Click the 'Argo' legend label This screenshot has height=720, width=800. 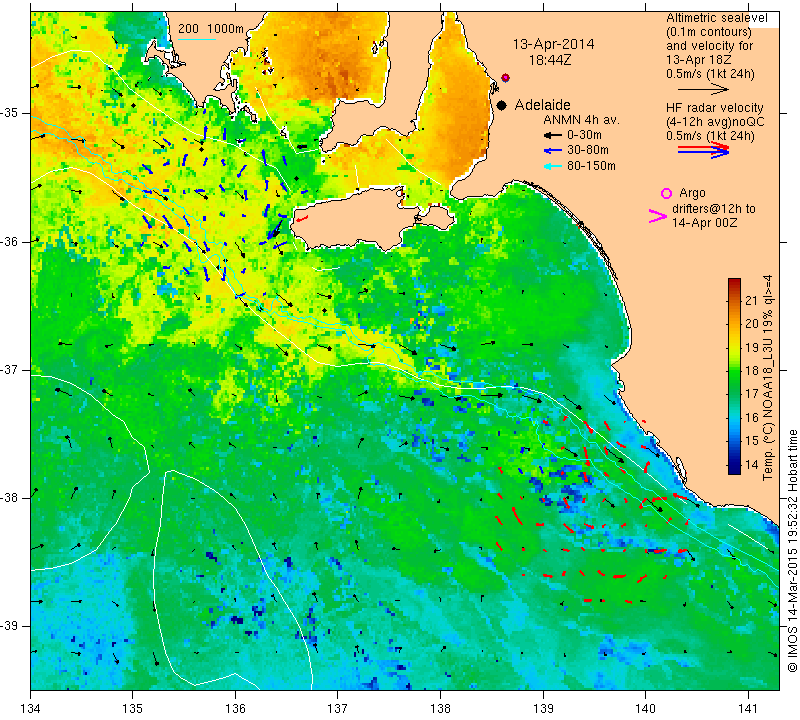point(692,193)
